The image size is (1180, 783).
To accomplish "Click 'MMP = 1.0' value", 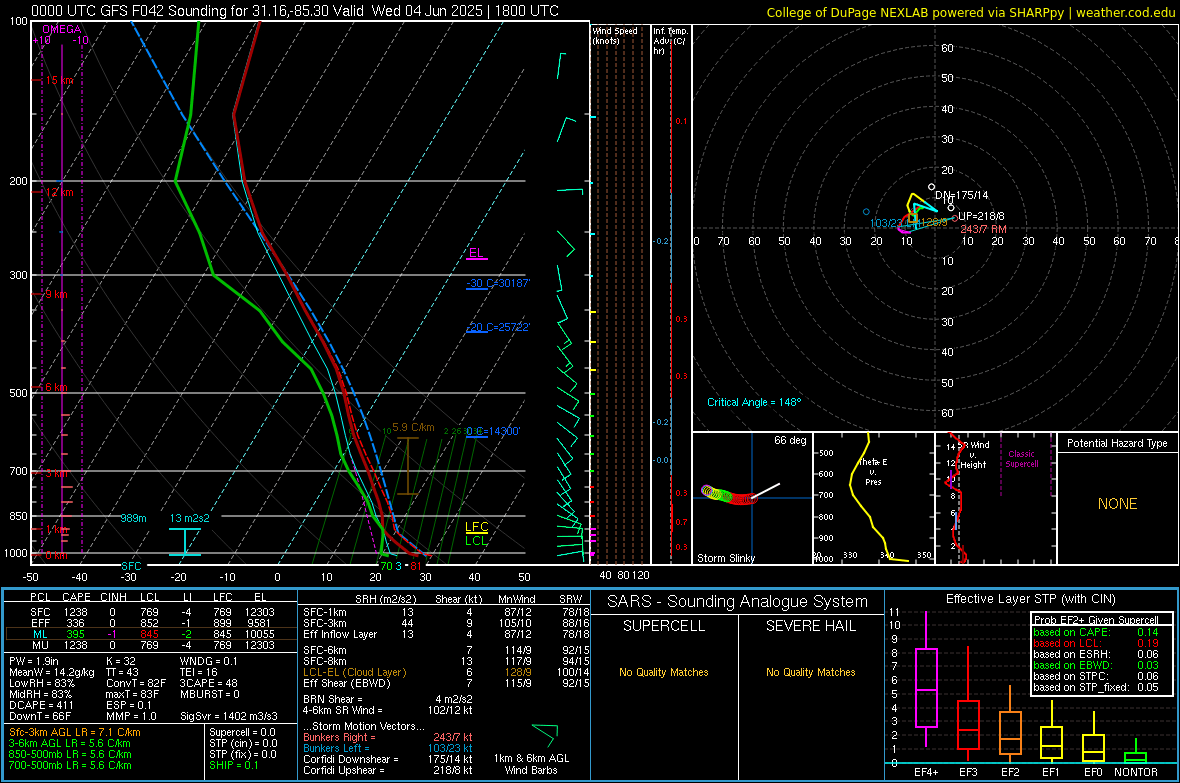I will (131, 716).
